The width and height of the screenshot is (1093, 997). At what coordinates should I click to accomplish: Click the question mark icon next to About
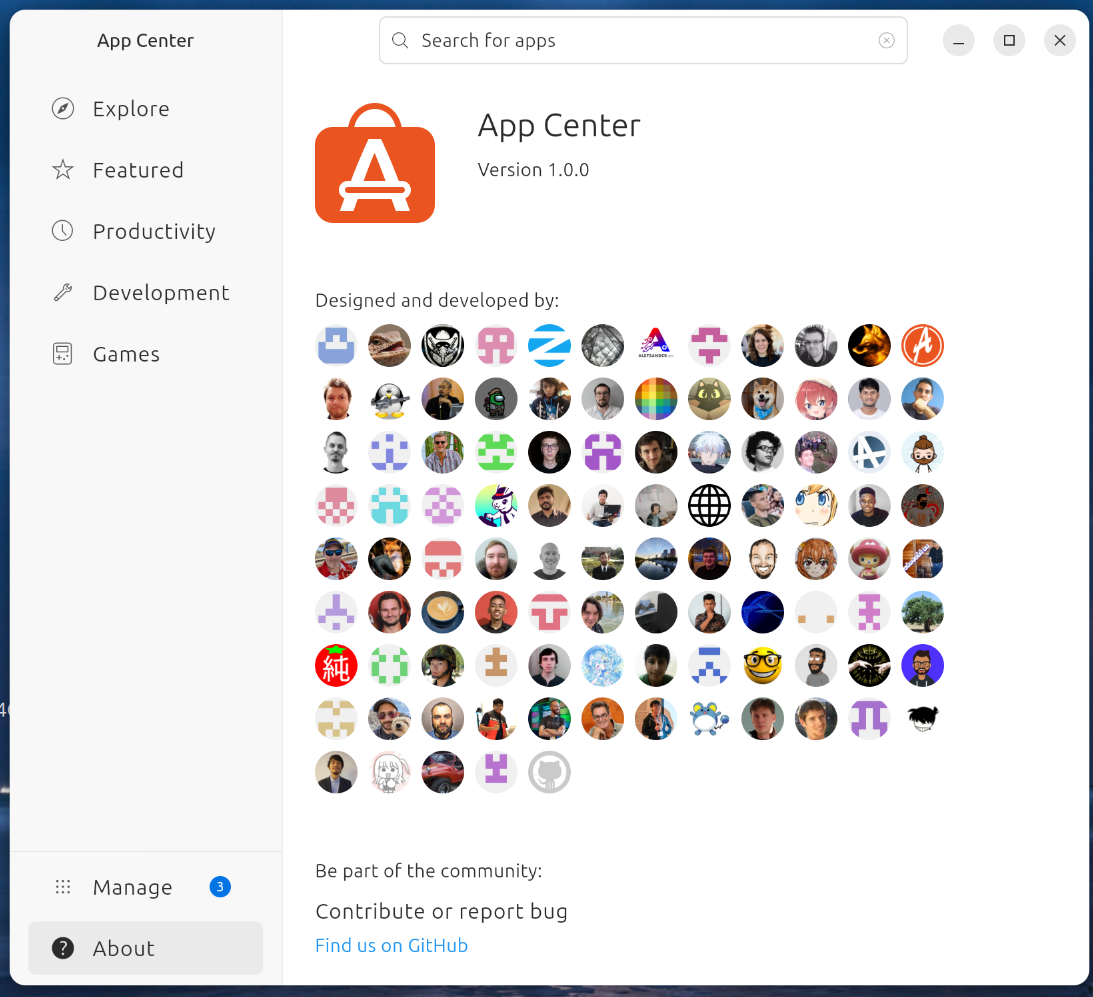pyautogui.click(x=62, y=948)
